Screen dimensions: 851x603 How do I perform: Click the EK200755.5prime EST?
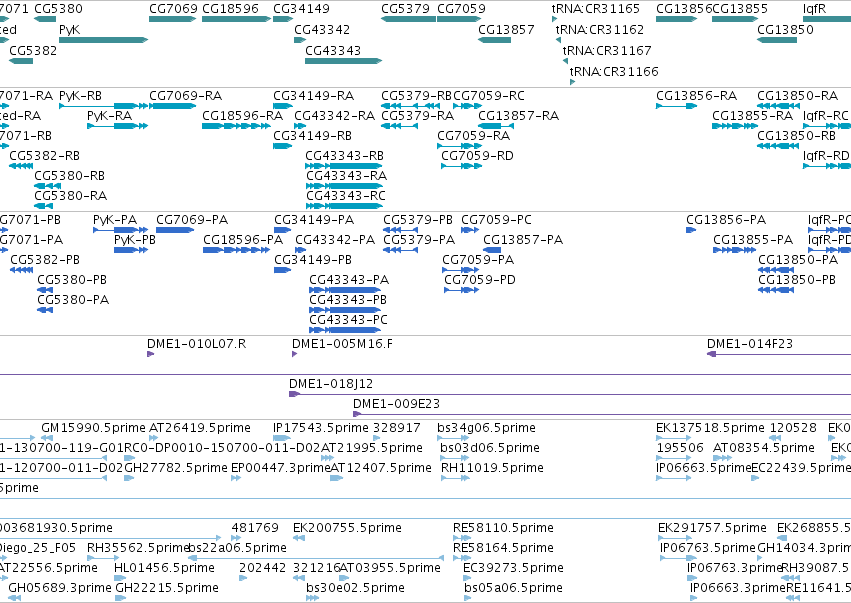point(299,538)
